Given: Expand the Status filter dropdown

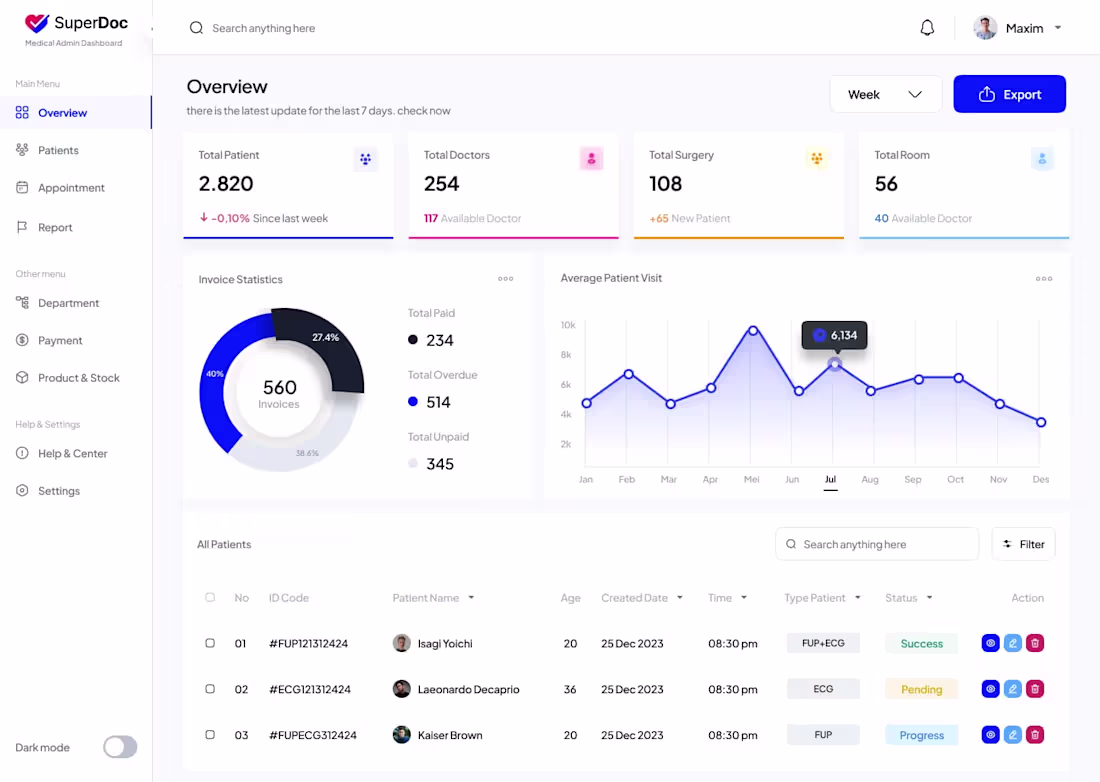Looking at the screenshot, I should (x=930, y=597).
